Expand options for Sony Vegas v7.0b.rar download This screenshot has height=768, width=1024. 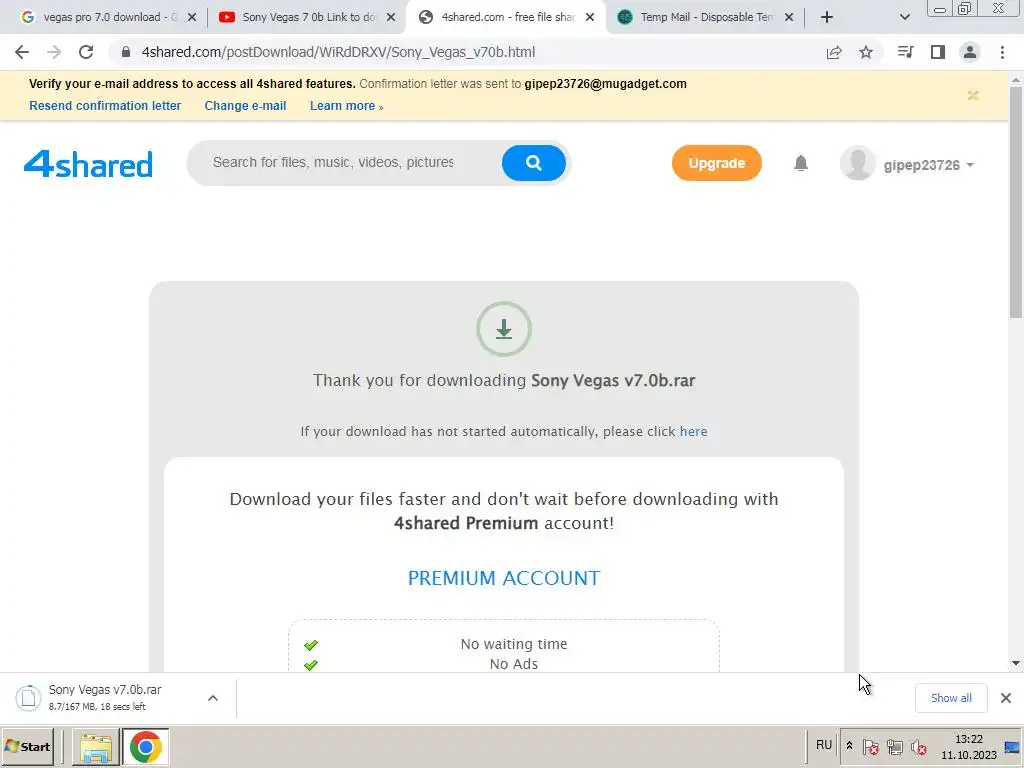(x=213, y=698)
